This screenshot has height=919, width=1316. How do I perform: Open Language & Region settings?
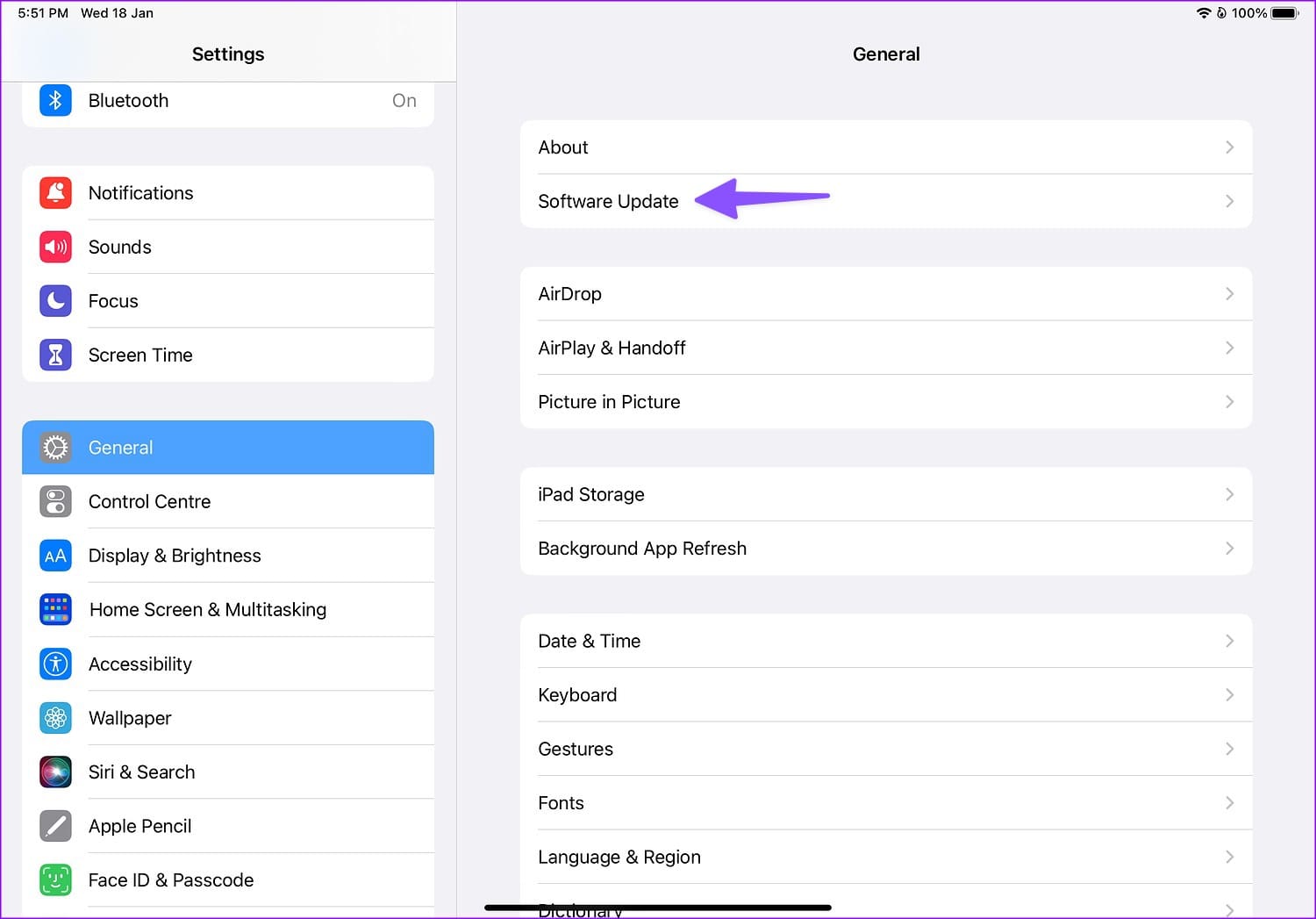pos(886,857)
